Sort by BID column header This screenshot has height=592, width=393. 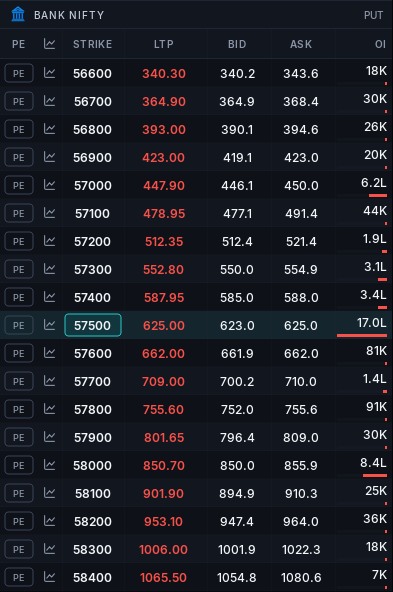click(x=237, y=44)
